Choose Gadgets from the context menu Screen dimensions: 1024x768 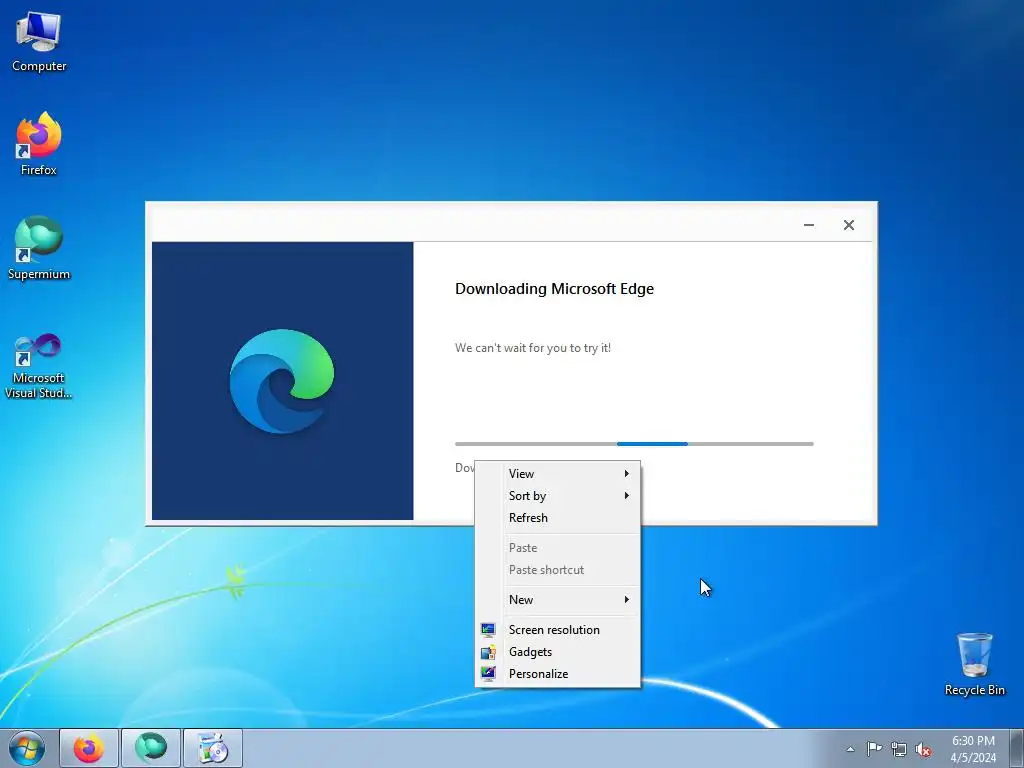click(x=558, y=652)
